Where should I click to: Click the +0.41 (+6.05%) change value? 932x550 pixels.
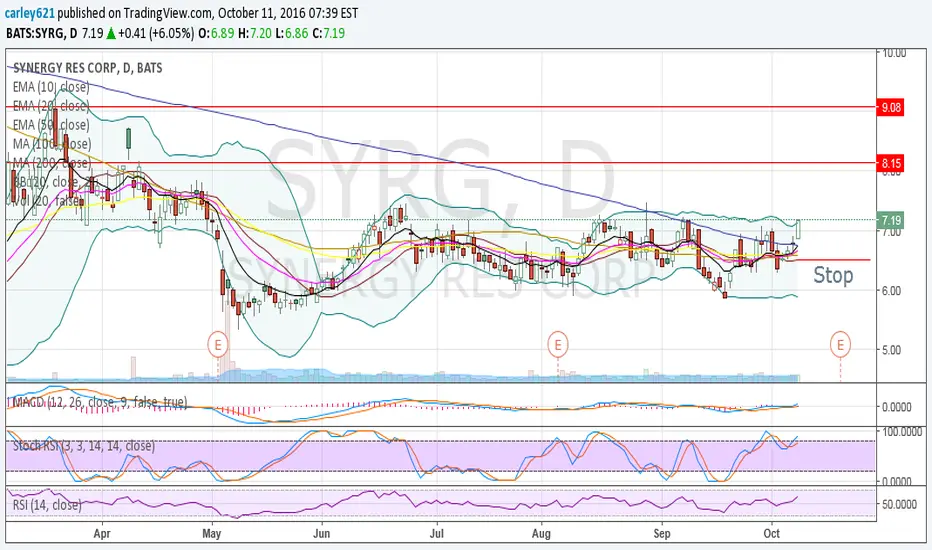tap(156, 33)
